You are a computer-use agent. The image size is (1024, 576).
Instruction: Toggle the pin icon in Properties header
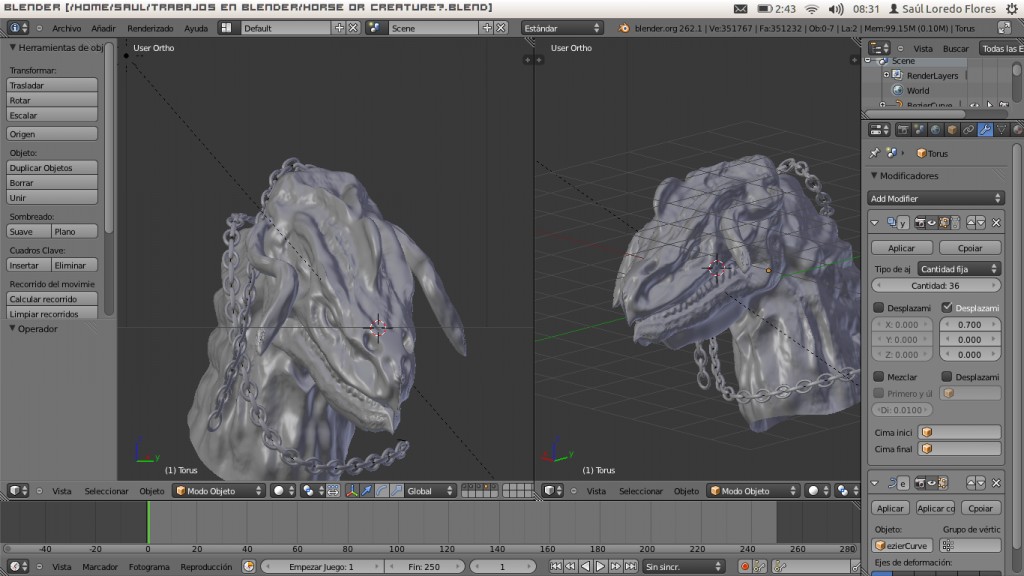coord(874,153)
